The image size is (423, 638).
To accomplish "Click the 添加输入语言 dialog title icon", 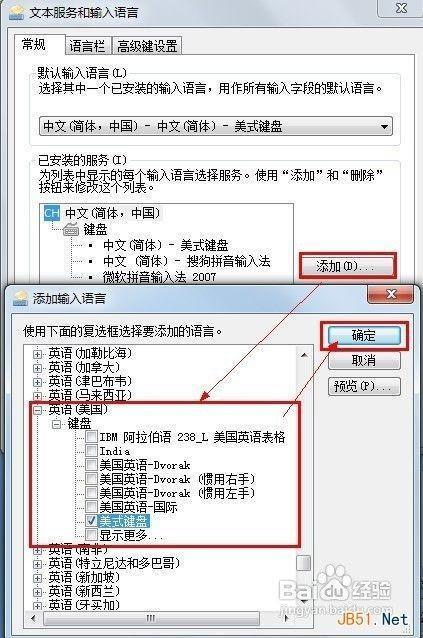I will pyautogui.click(x=20, y=298).
